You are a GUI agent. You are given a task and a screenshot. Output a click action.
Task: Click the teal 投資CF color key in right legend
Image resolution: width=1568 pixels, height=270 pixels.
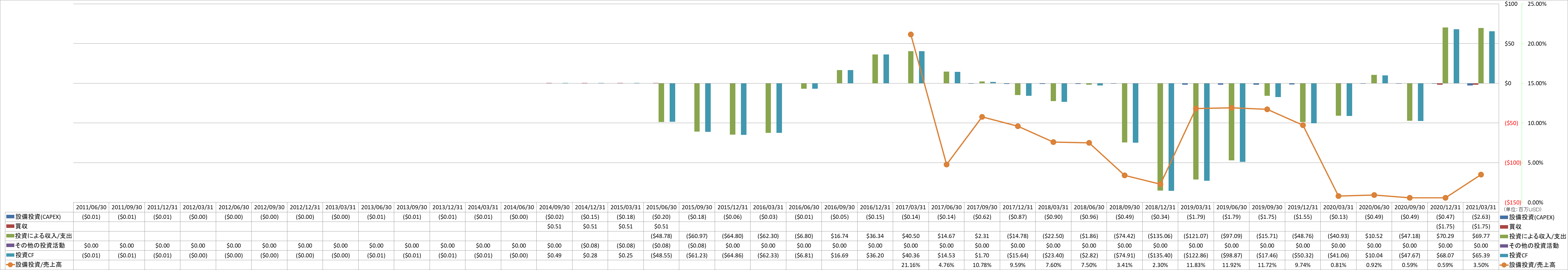1504,255
